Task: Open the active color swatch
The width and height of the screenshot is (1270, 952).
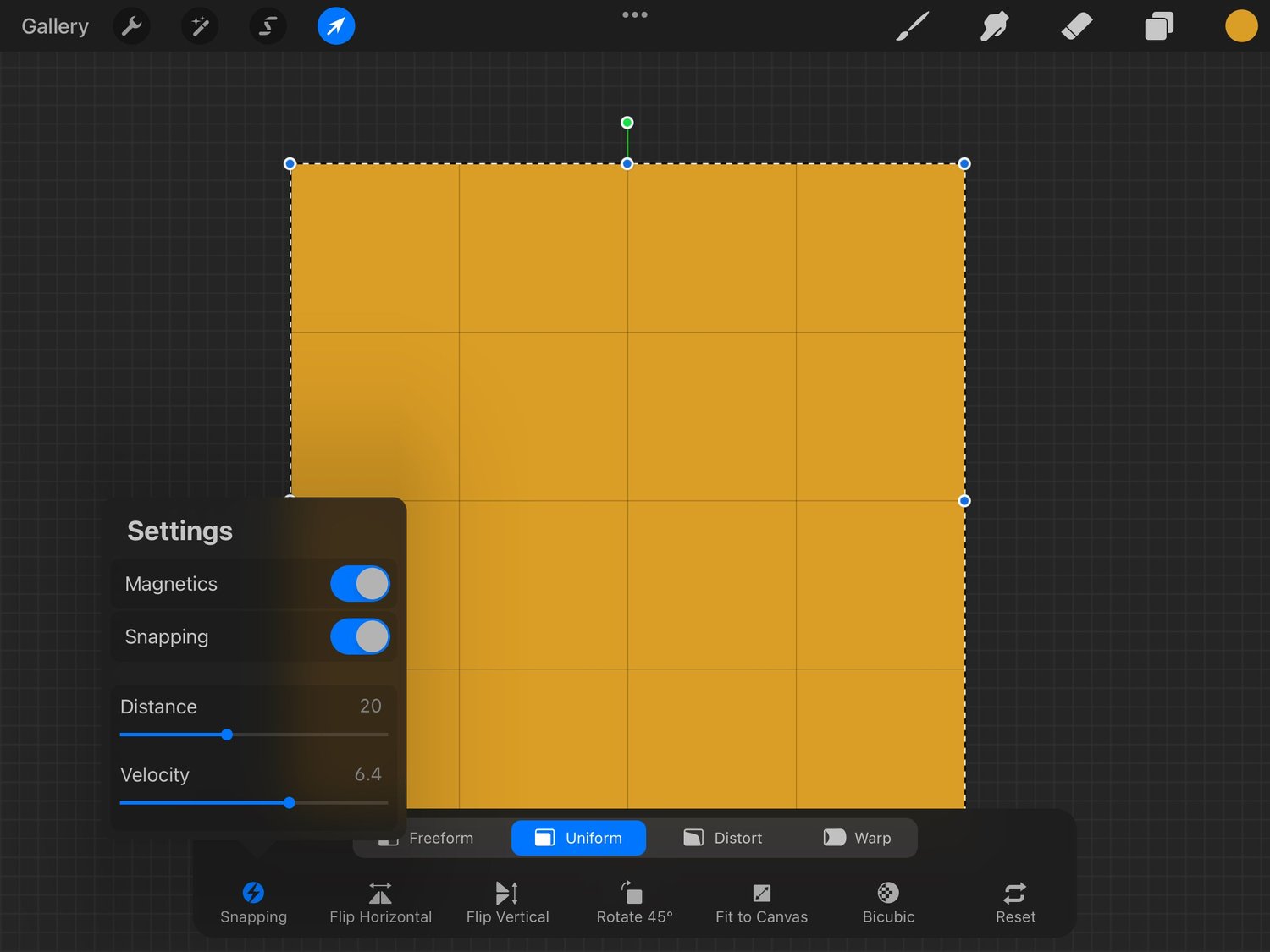Action: point(1240,25)
